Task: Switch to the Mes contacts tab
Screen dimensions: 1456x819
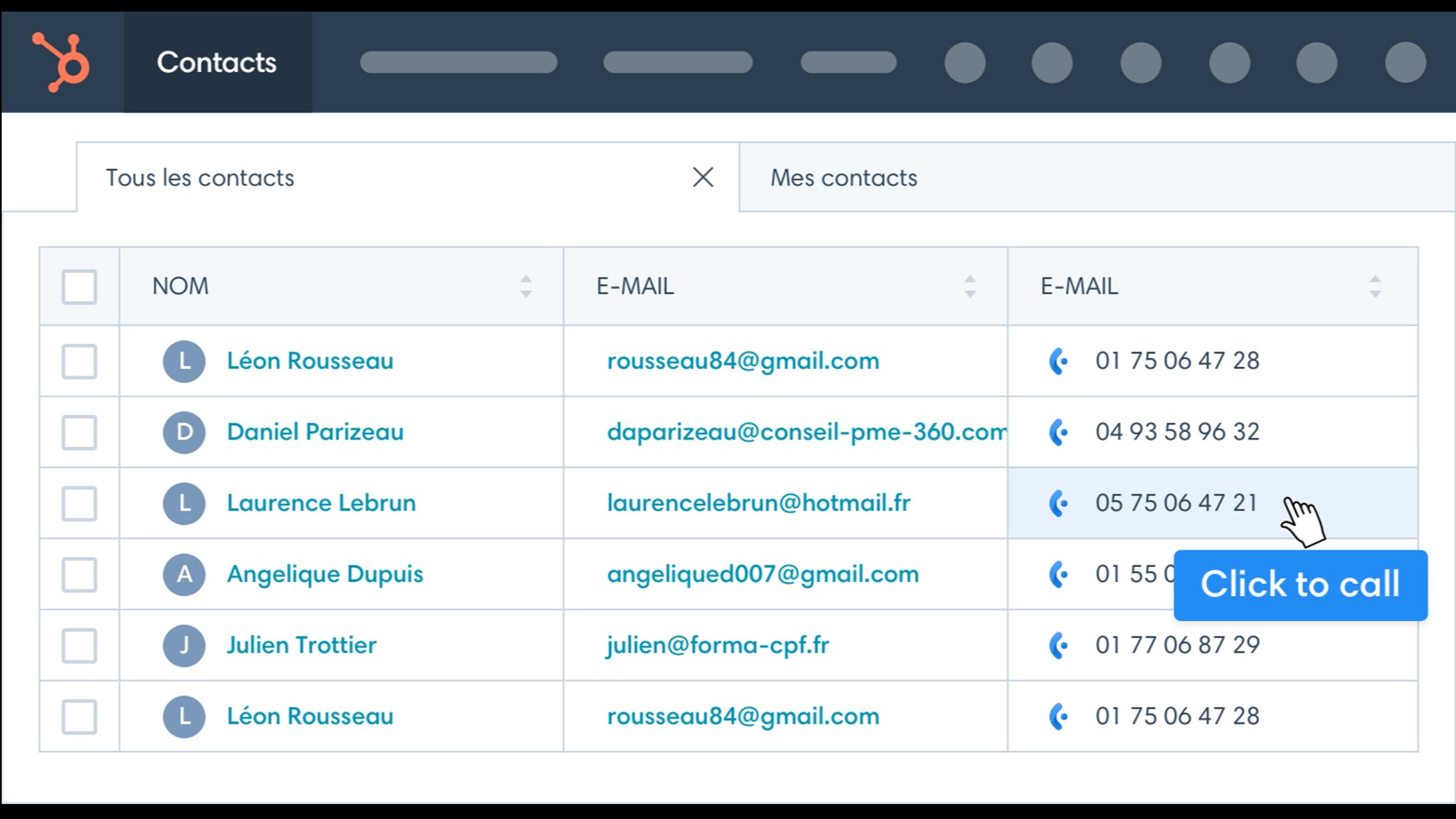Action: pos(843,178)
